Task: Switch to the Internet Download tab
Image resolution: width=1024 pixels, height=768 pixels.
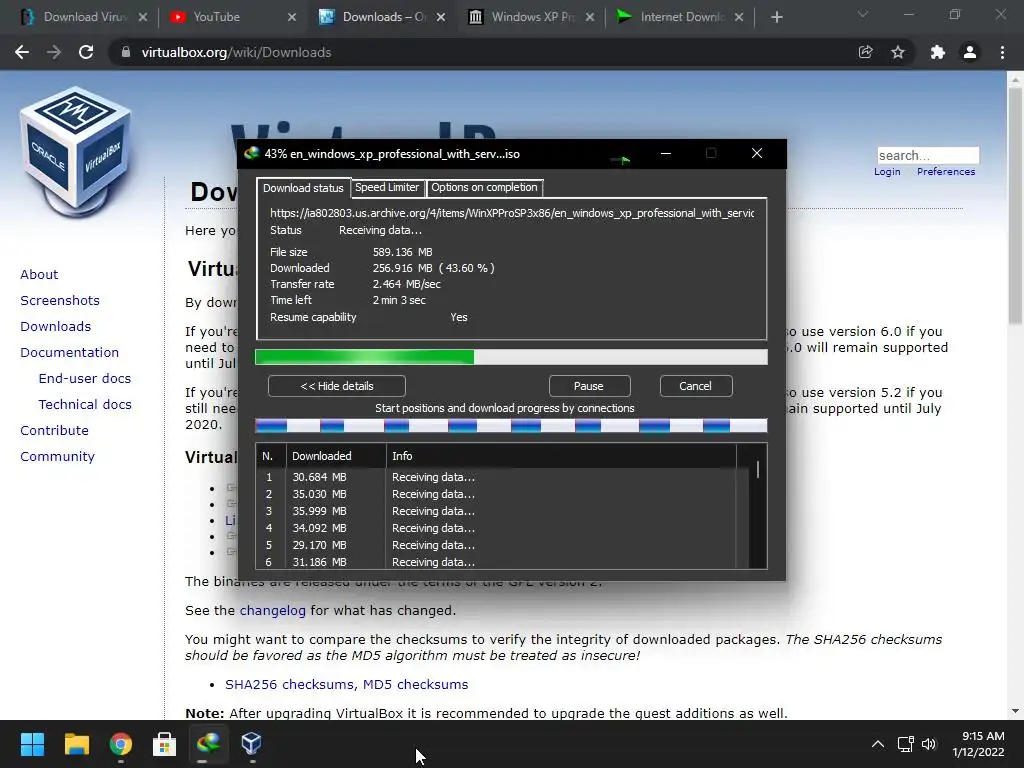Action: pos(681,17)
